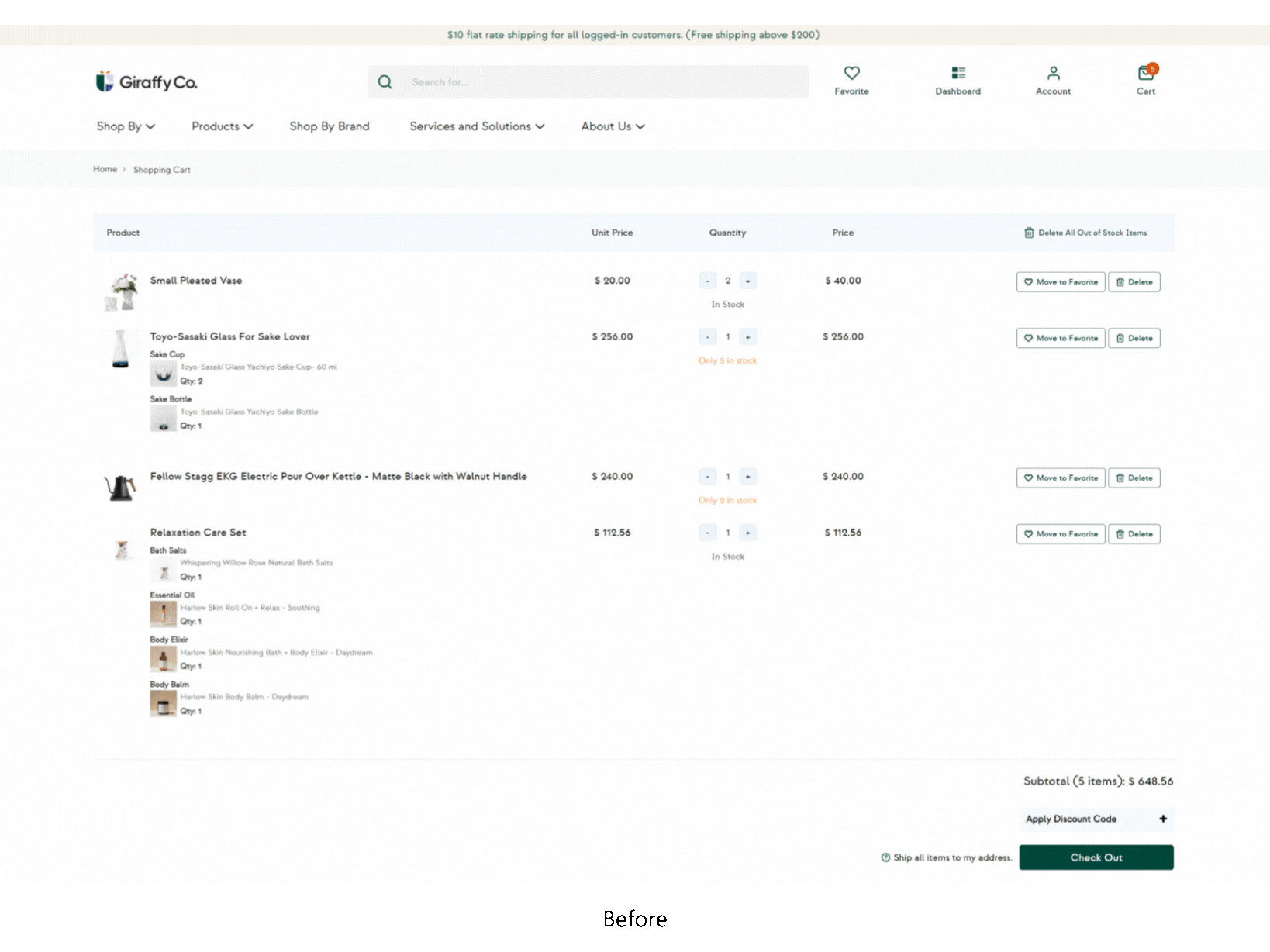The height and width of the screenshot is (952, 1270).
Task: Click the Quantity column header
Action: pos(727,233)
